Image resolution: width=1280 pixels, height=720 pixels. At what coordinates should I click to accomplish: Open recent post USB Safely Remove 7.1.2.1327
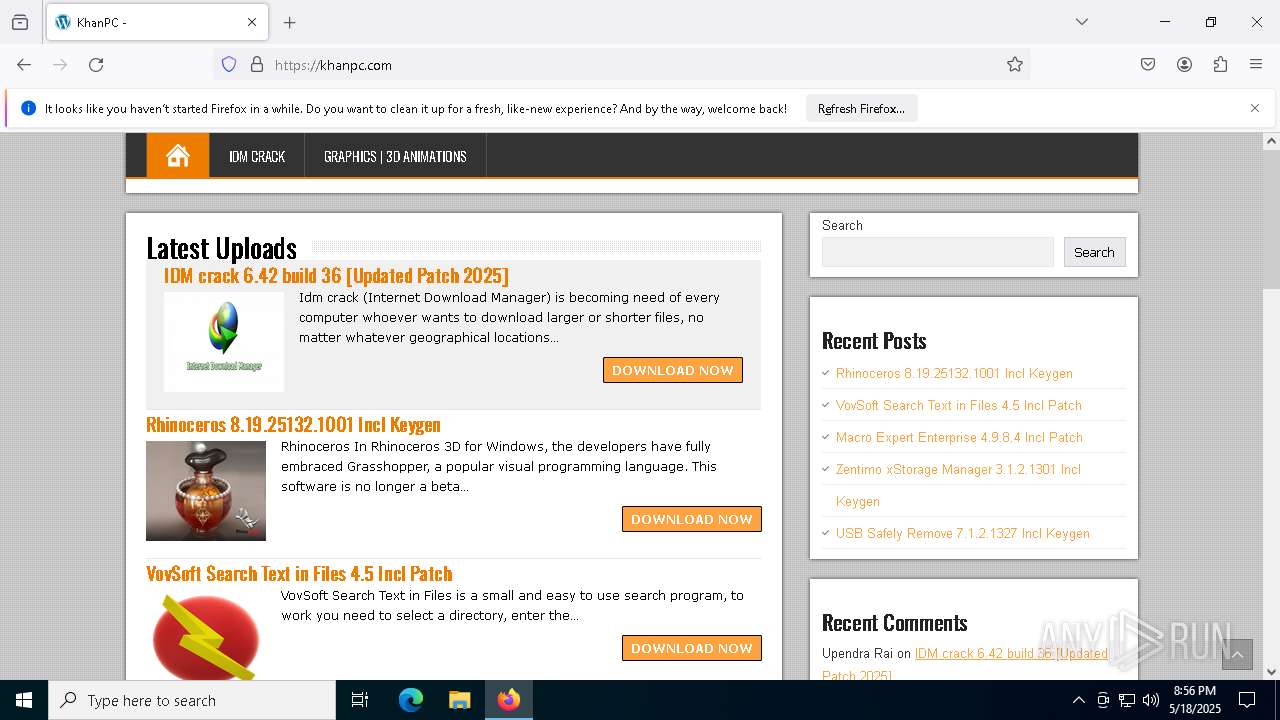[963, 533]
